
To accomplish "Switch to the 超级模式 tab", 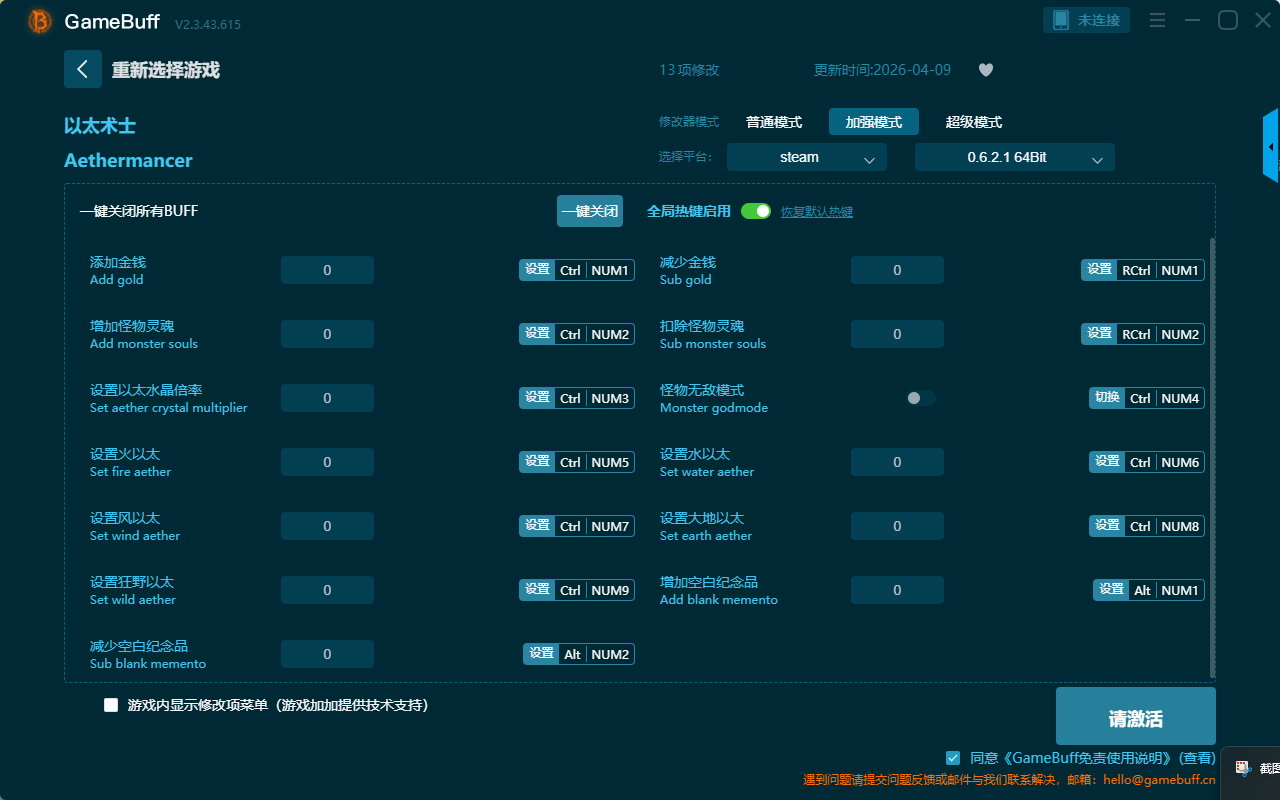I will click(974, 122).
